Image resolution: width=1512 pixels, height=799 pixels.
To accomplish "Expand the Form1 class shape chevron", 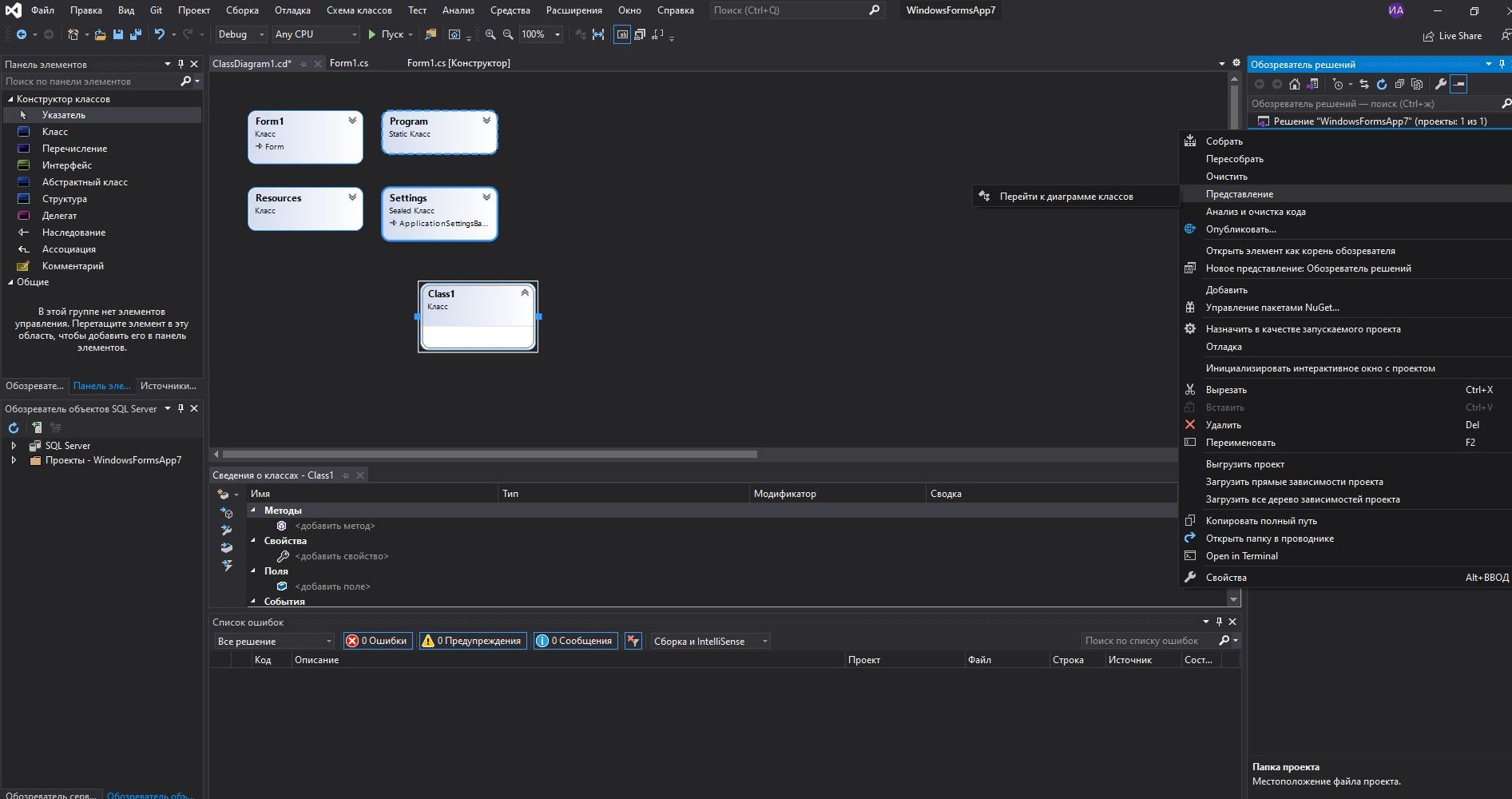I will tap(352, 121).
